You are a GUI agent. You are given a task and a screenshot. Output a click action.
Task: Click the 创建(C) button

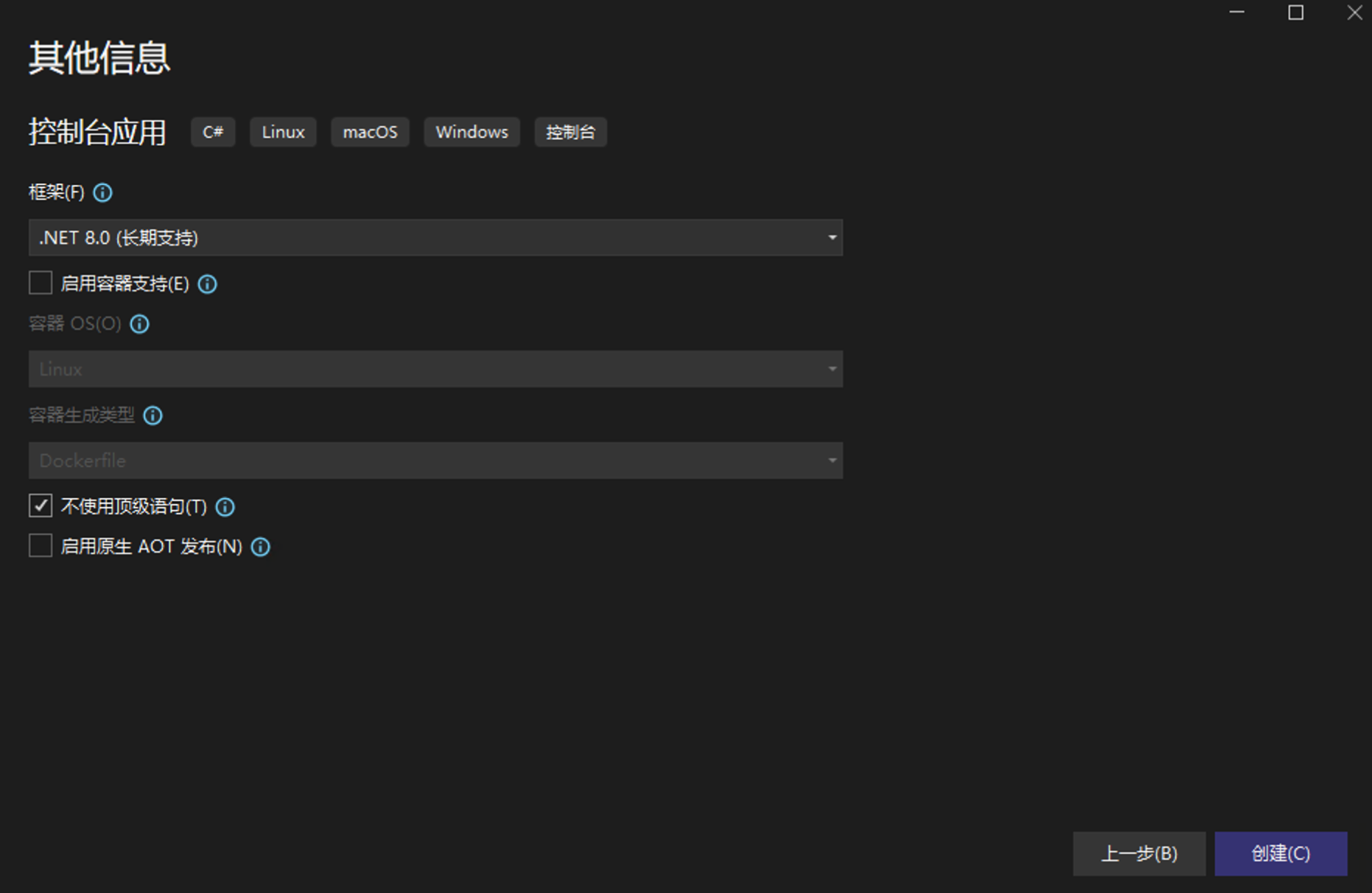[1281, 853]
